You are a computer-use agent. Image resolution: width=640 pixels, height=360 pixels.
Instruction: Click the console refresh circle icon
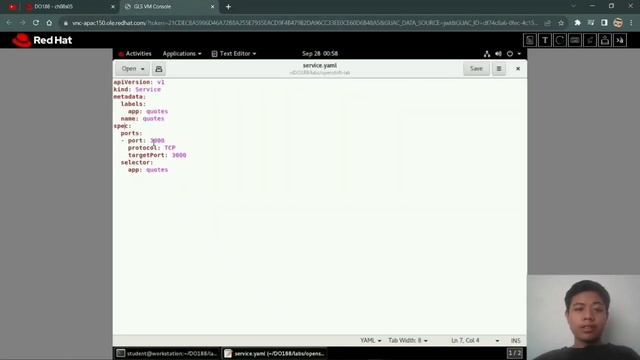(560, 40)
